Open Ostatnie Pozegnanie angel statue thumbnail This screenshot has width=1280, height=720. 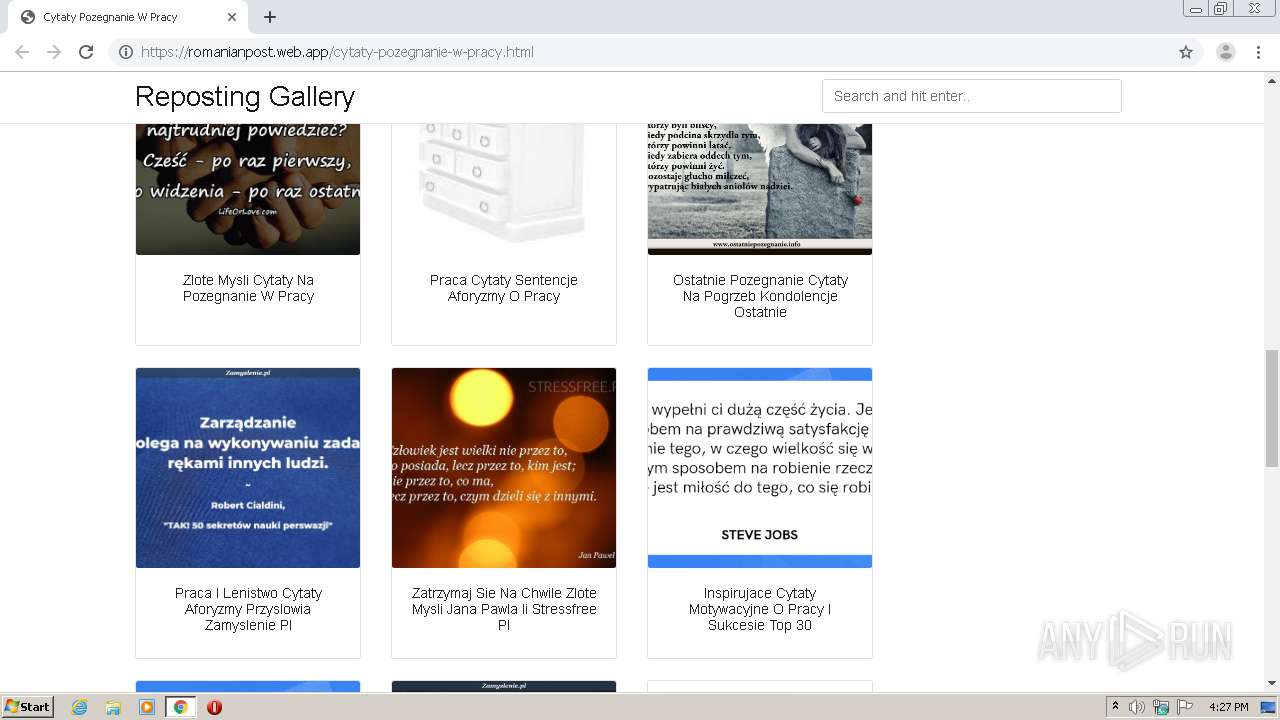tap(760, 189)
